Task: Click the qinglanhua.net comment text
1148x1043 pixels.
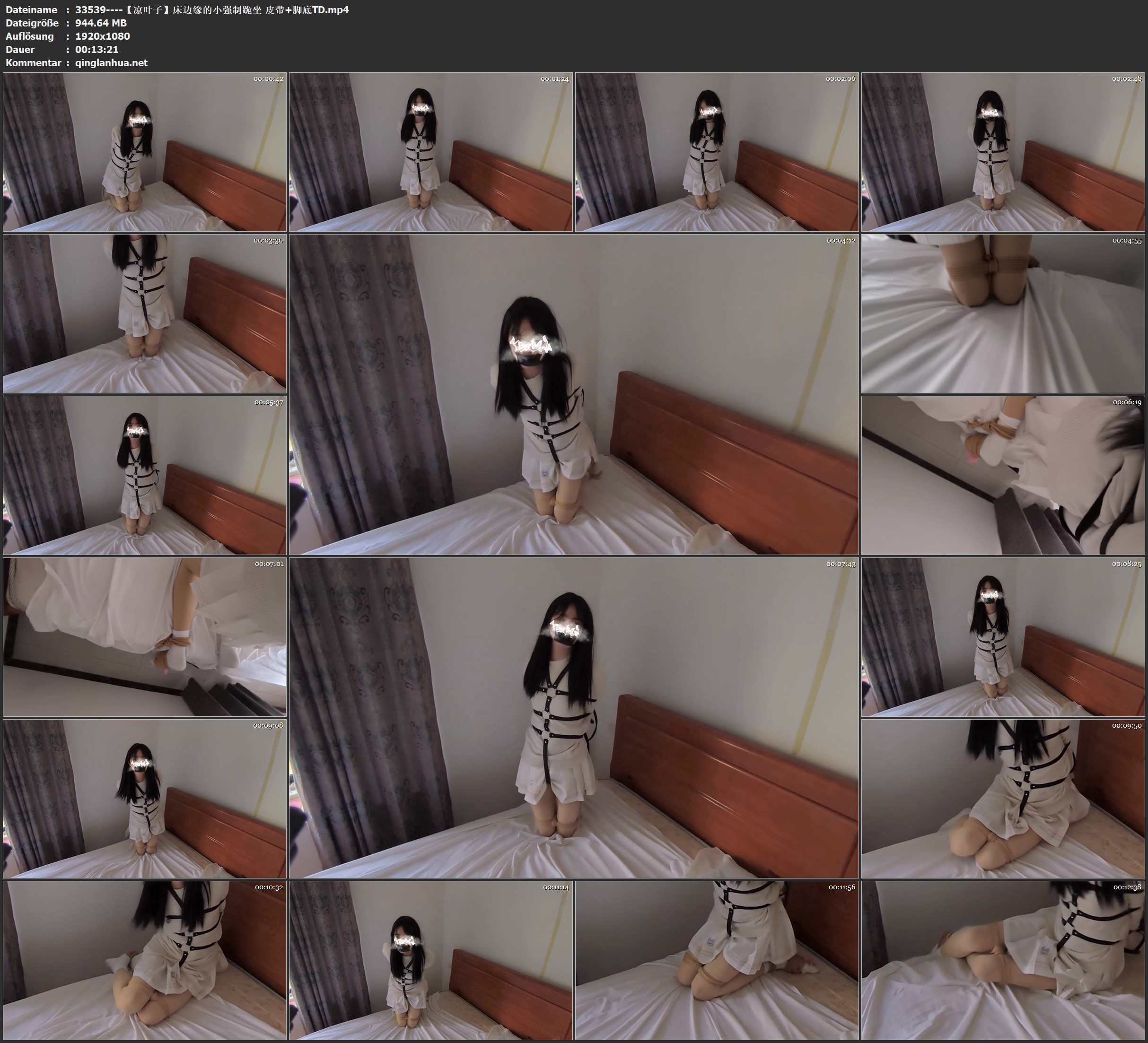Action: 111,62
